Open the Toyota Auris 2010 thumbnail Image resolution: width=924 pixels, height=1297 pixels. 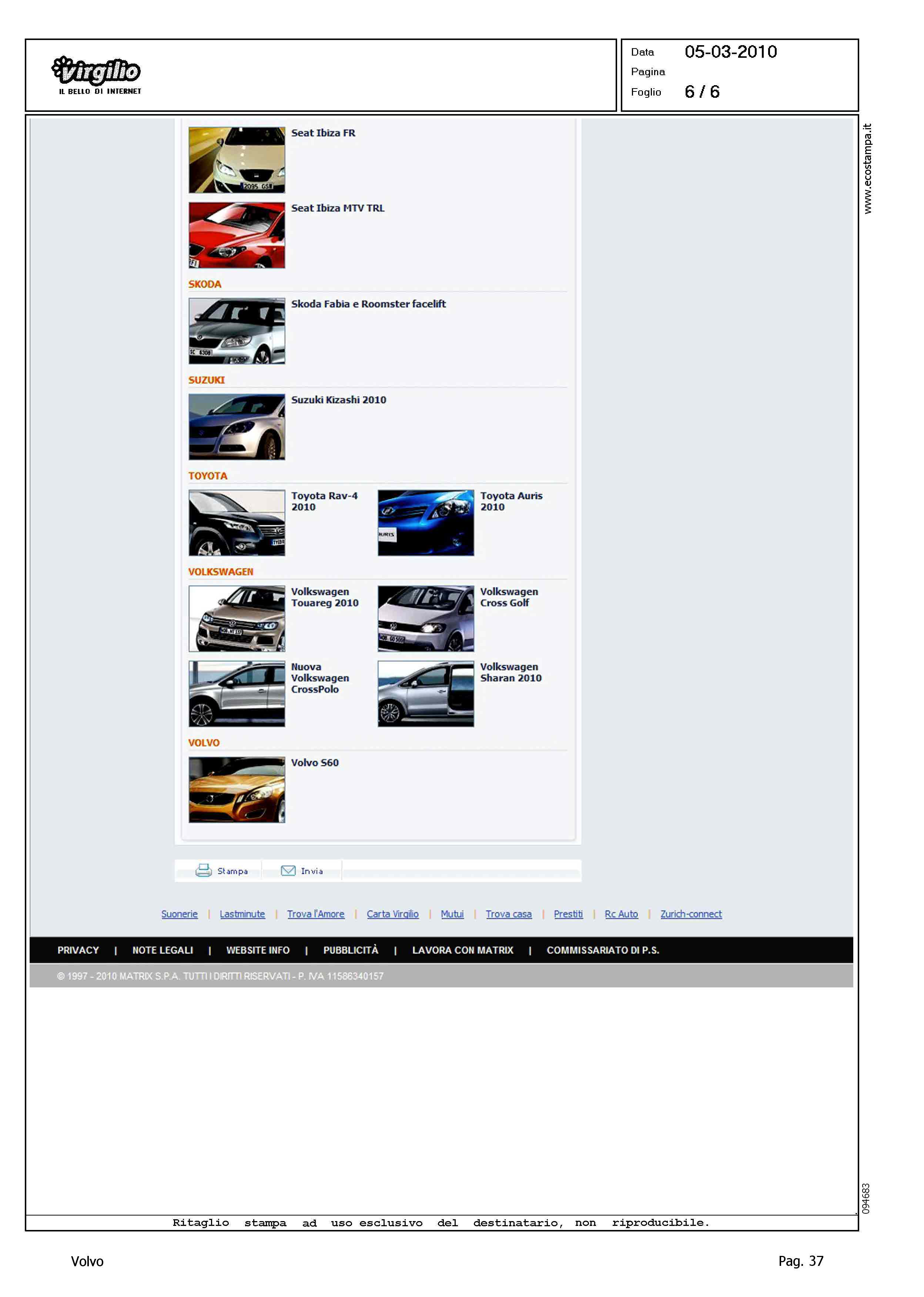(x=426, y=523)
